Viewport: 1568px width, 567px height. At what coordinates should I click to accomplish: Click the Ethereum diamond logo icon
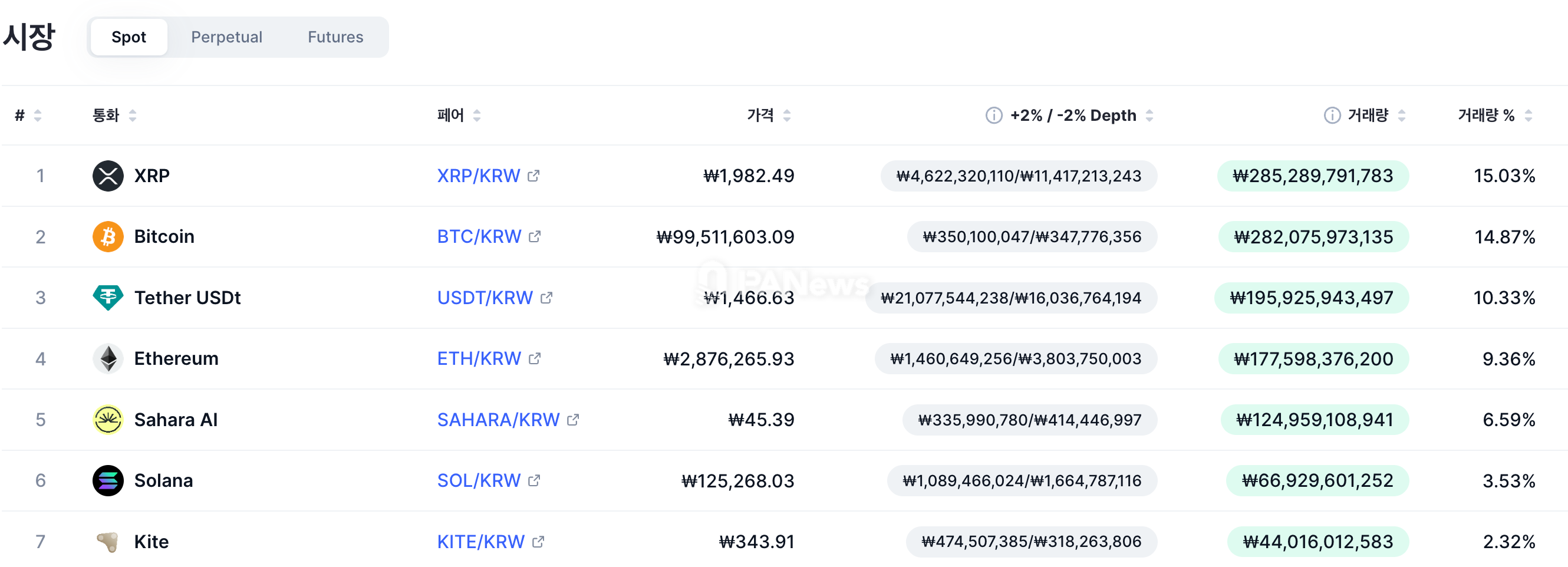[x=108, y=358]
